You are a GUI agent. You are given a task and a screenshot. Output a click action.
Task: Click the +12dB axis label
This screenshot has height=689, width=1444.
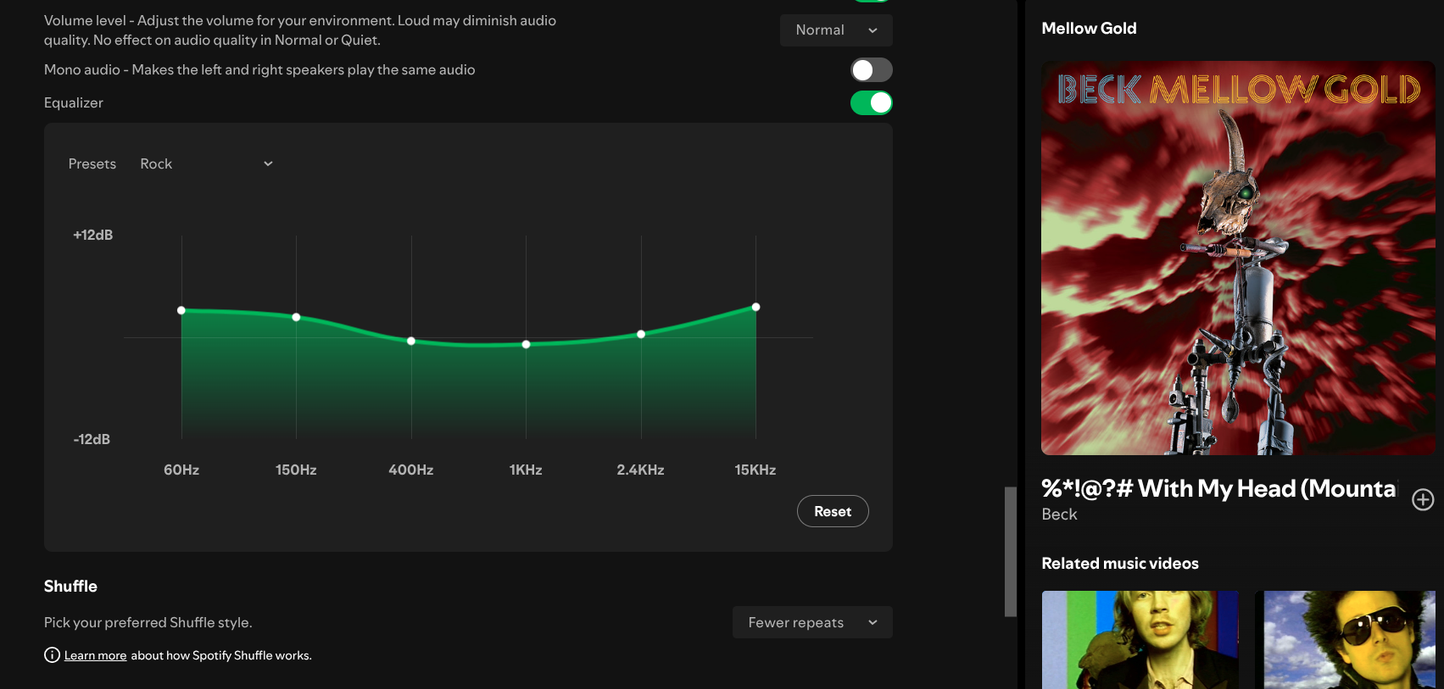93,235
